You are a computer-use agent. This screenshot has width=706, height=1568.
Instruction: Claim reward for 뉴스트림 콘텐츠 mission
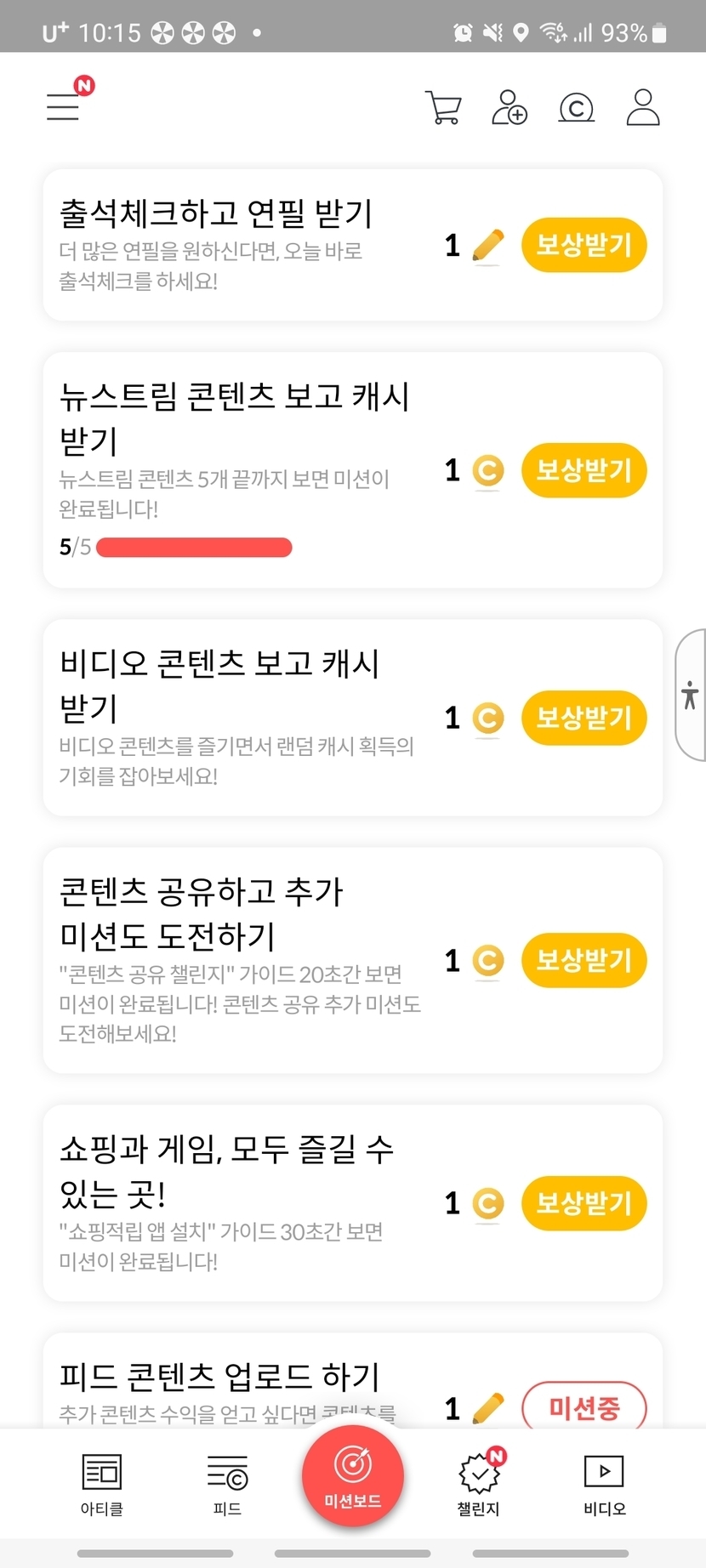tap(584, 470)
